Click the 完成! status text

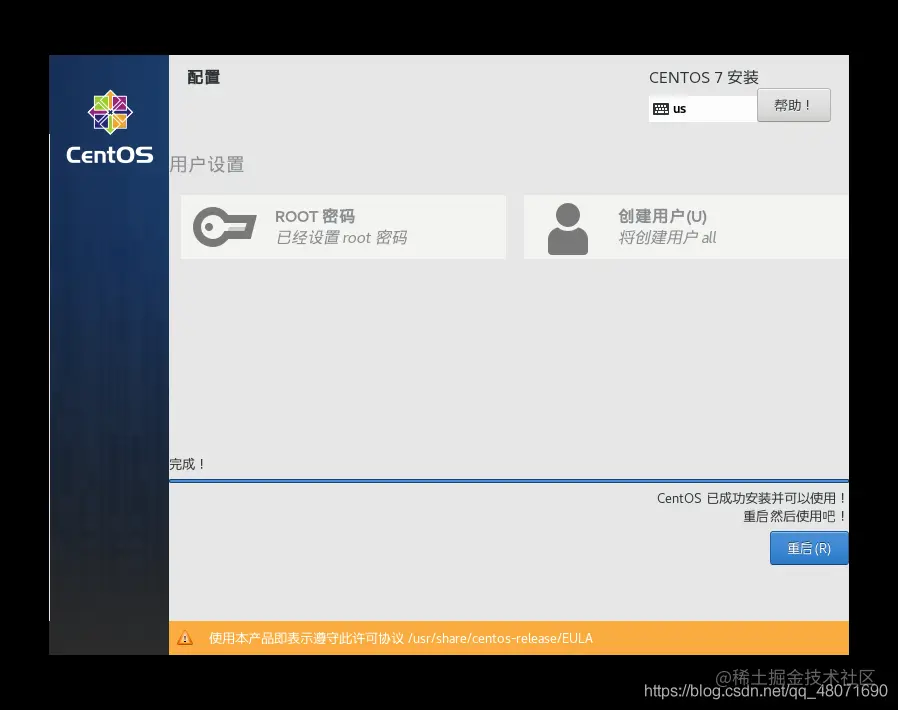pos(187,464)
